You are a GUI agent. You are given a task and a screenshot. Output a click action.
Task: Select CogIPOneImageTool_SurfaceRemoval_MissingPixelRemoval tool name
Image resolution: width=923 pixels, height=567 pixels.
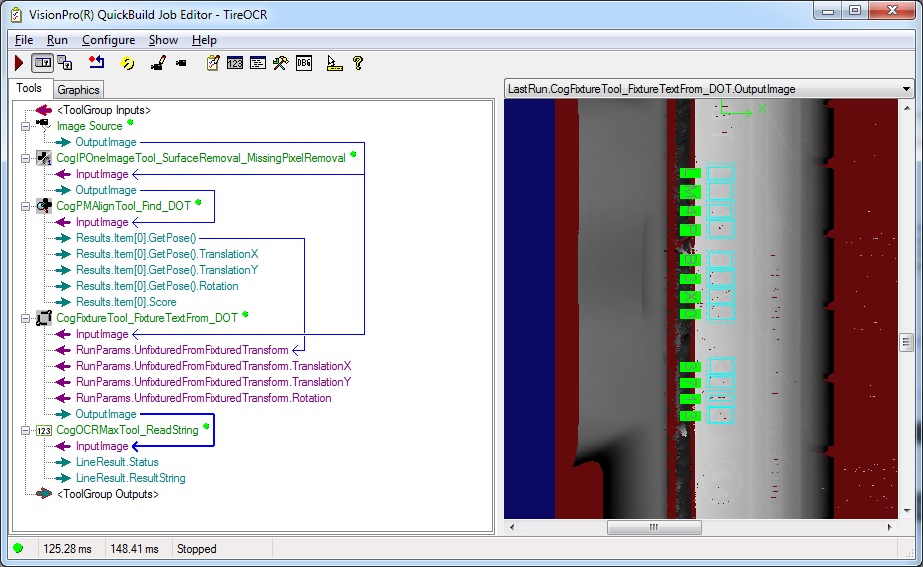point(201,158)
